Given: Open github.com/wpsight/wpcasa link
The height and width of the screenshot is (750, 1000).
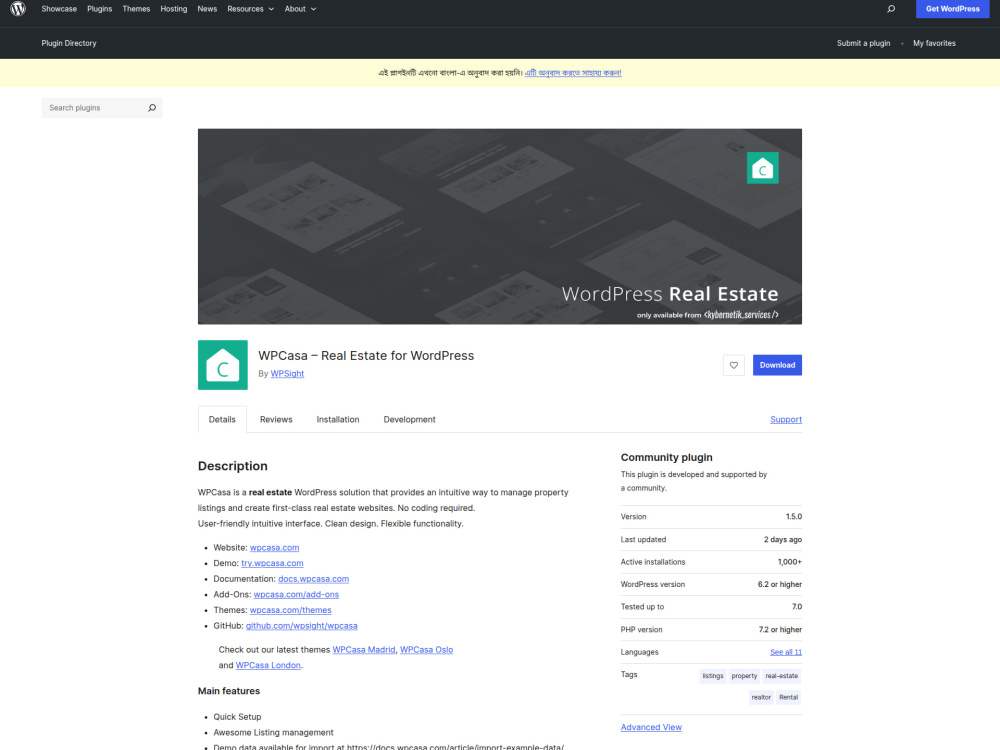Looking at the screenshot, I should [x=302, y=626].
